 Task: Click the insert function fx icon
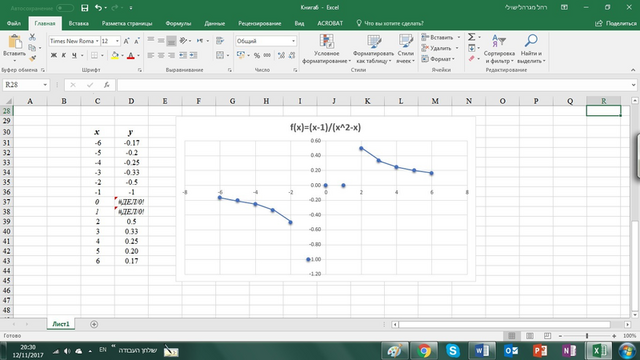coord(107,85)
